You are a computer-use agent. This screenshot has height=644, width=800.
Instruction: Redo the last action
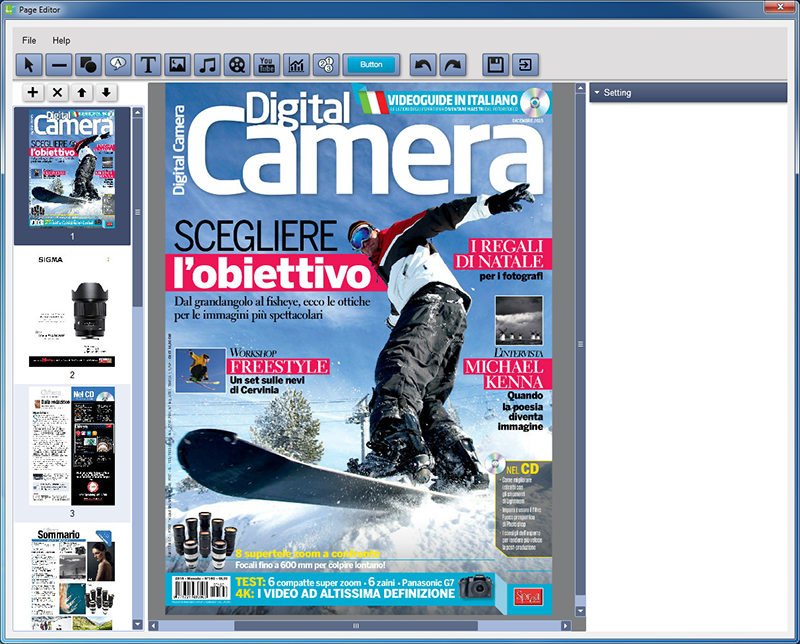tap(453, 65)
